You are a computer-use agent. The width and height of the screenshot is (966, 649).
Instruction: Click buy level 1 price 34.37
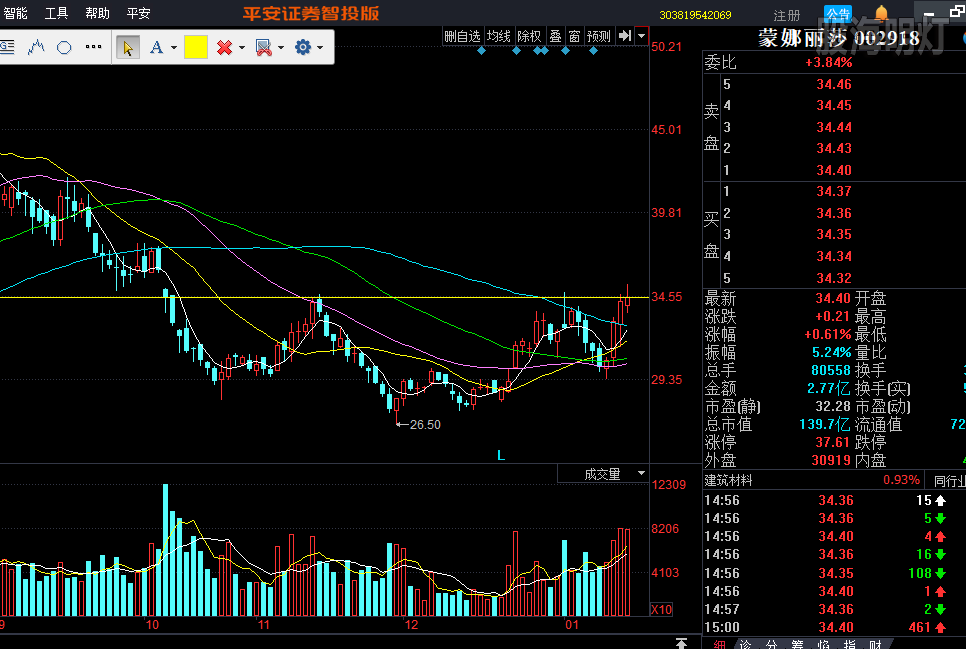pyautogui.click(x=834, y=192)
